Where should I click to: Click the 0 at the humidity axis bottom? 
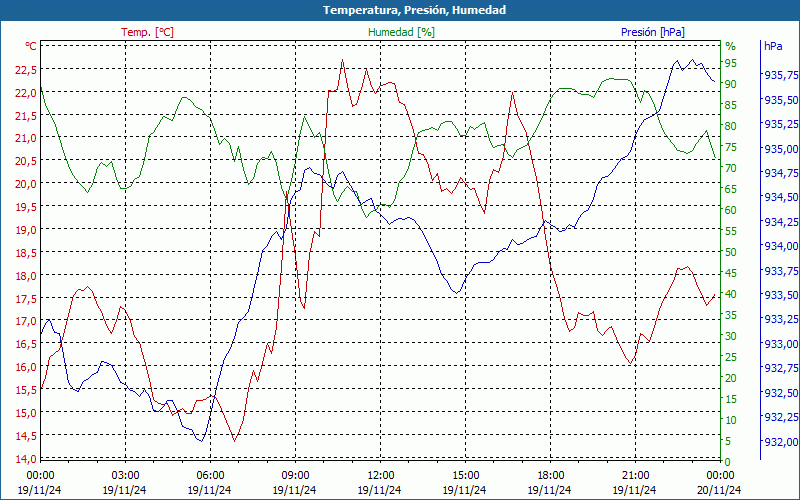click(x=728, y=462)
